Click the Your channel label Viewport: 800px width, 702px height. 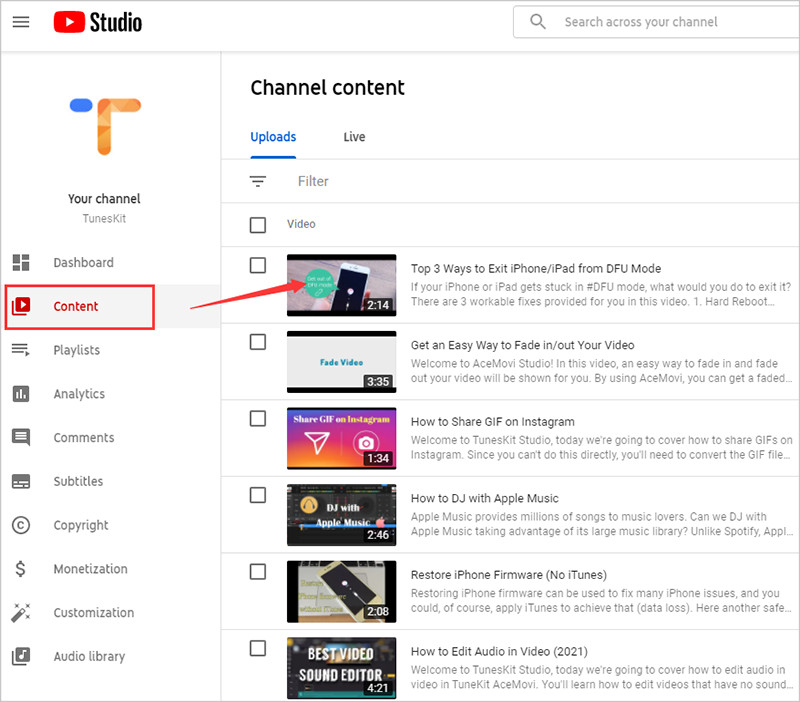(104, 198)
